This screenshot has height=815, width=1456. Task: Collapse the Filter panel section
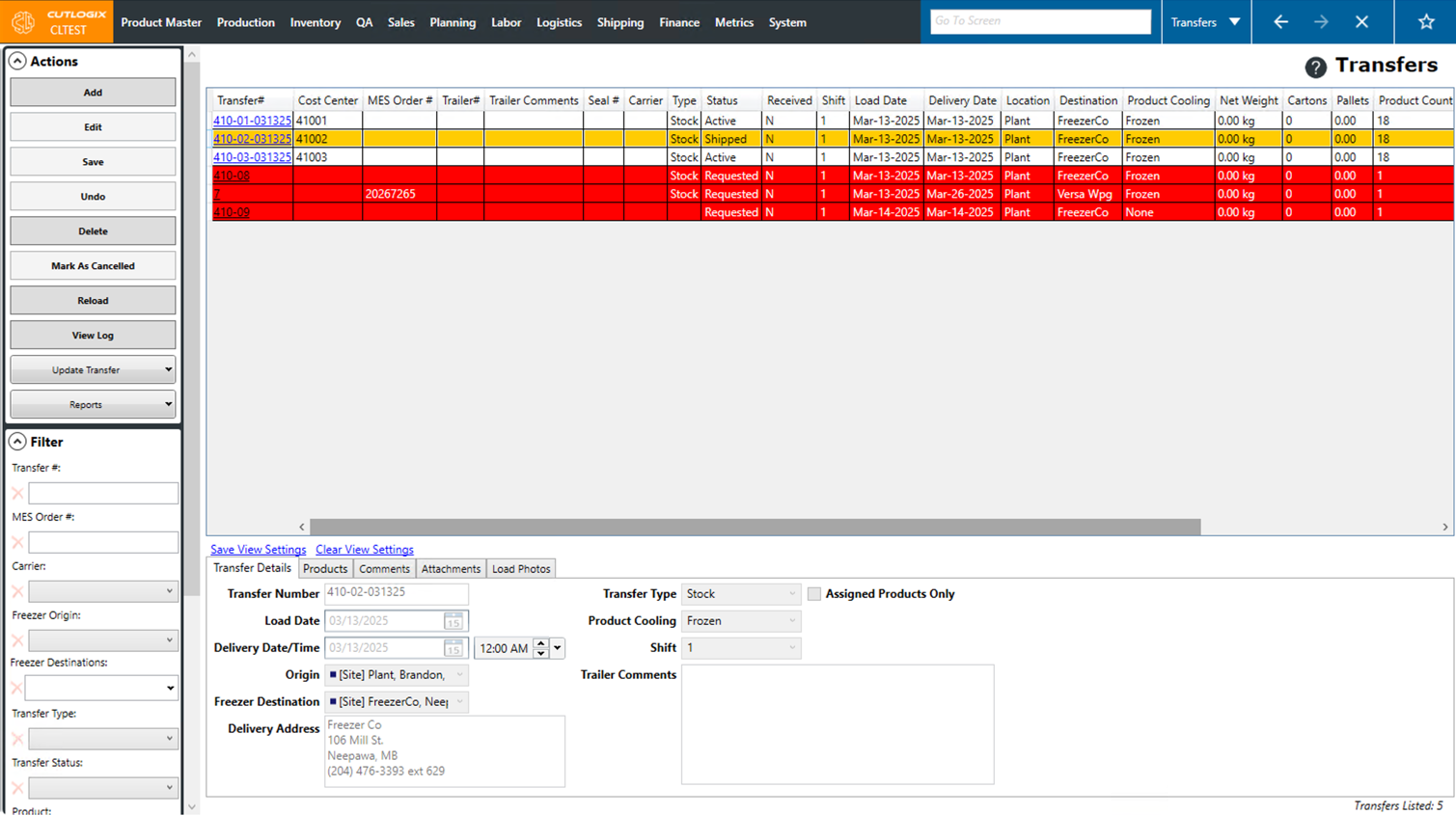pos(17,442)
